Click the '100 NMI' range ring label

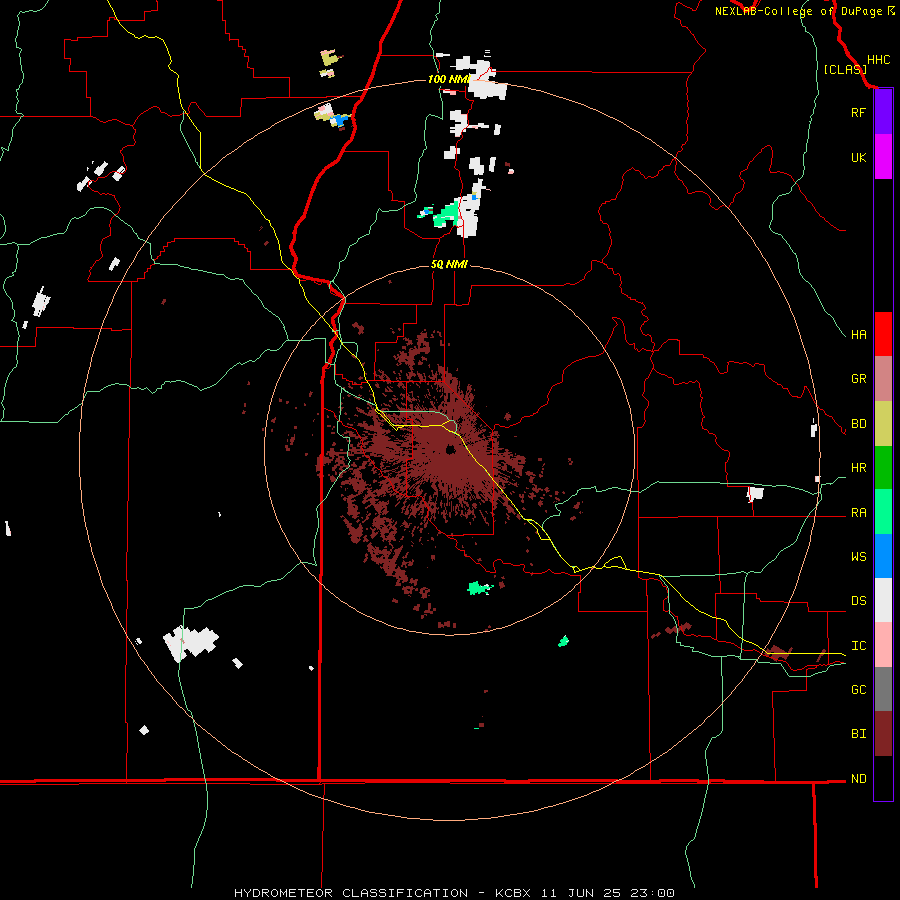(448, 79)
